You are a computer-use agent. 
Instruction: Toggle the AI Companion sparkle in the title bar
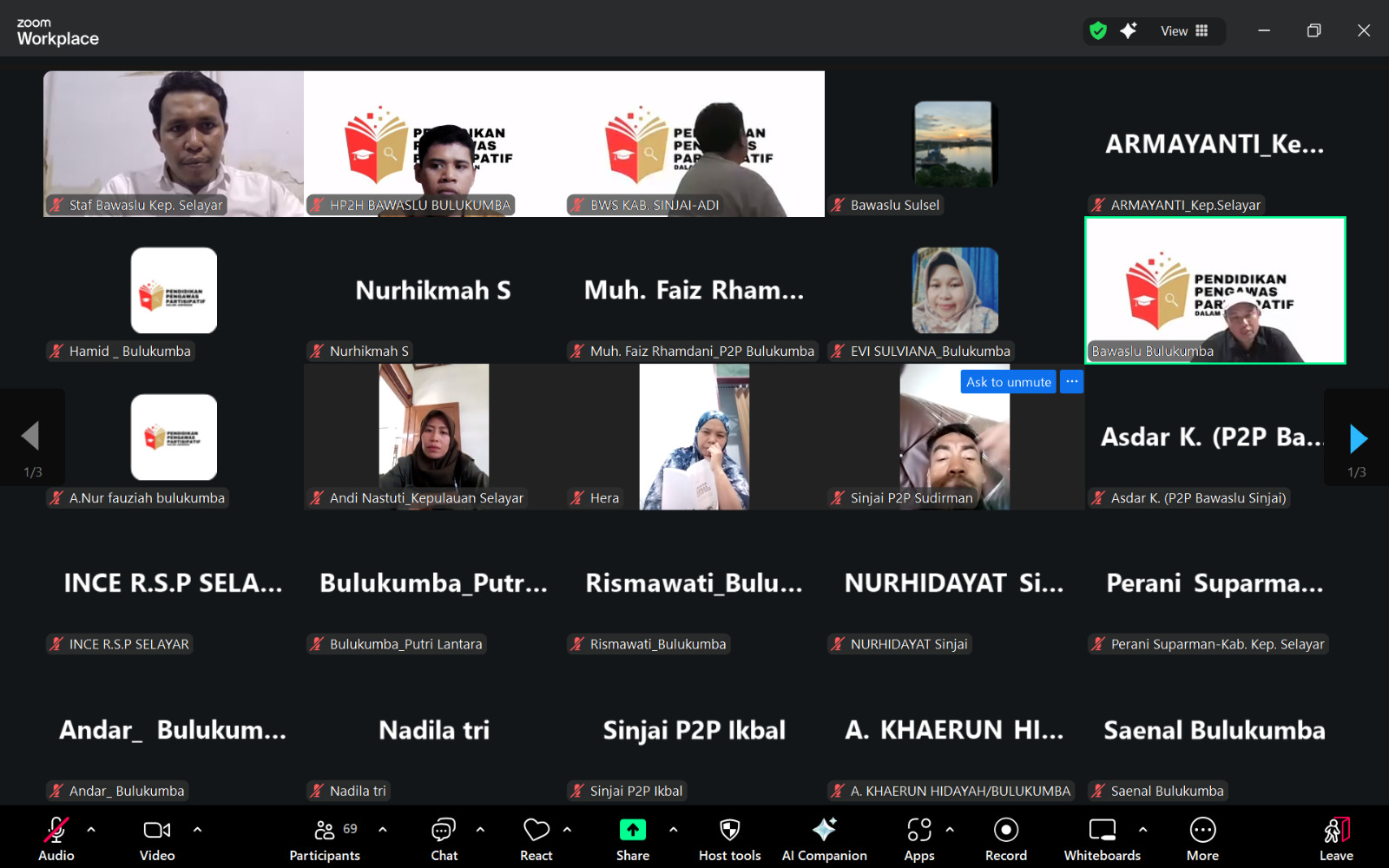click(1128, 30)
